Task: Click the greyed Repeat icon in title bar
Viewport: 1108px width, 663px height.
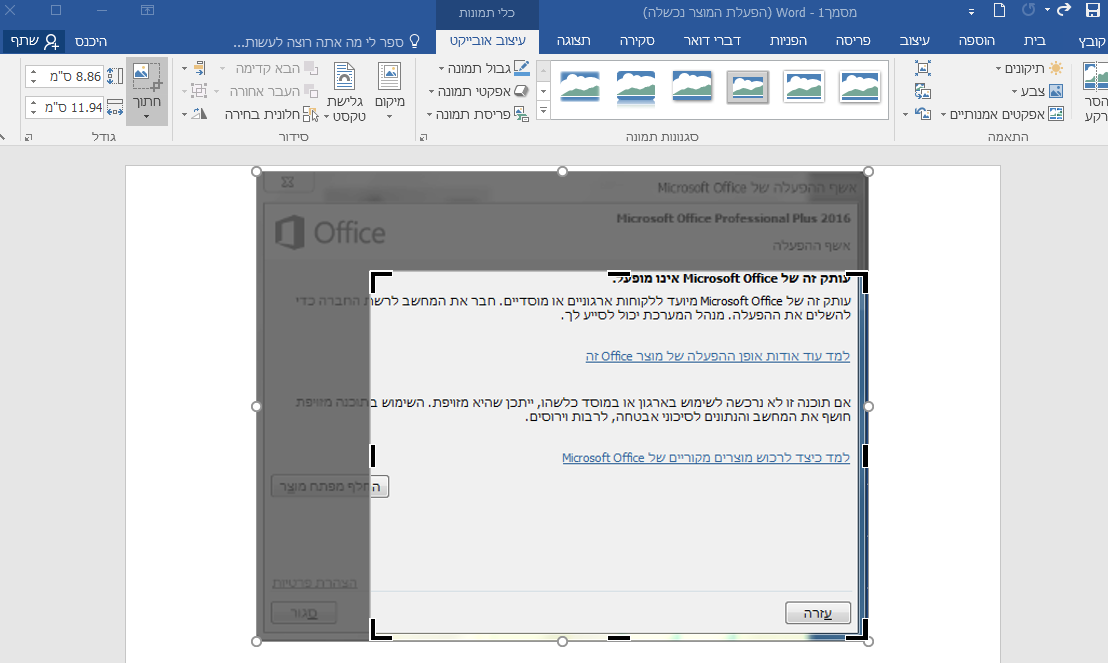Action: 1028,10
